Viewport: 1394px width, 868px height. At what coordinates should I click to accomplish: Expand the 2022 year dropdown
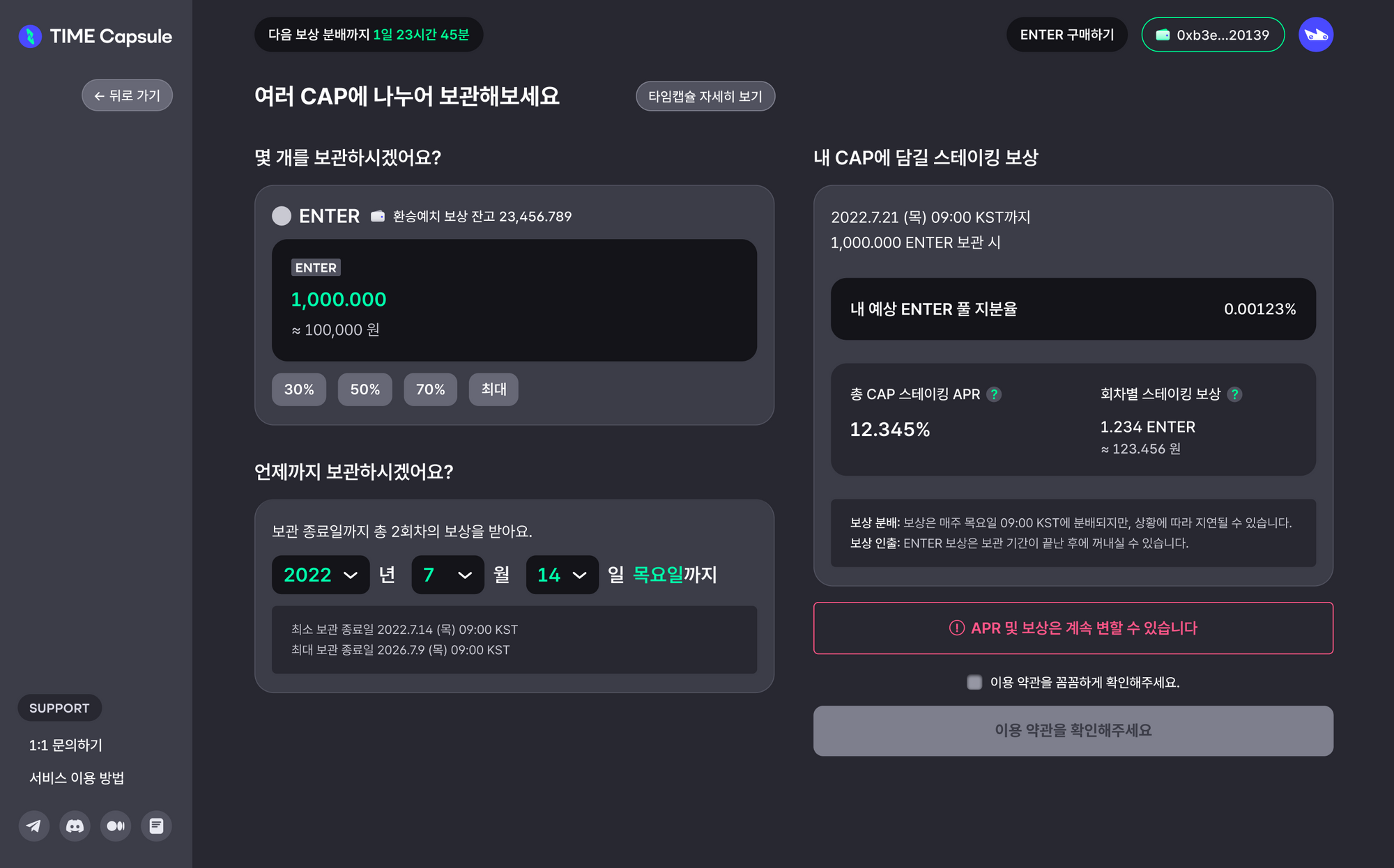[x=321, y=575]
